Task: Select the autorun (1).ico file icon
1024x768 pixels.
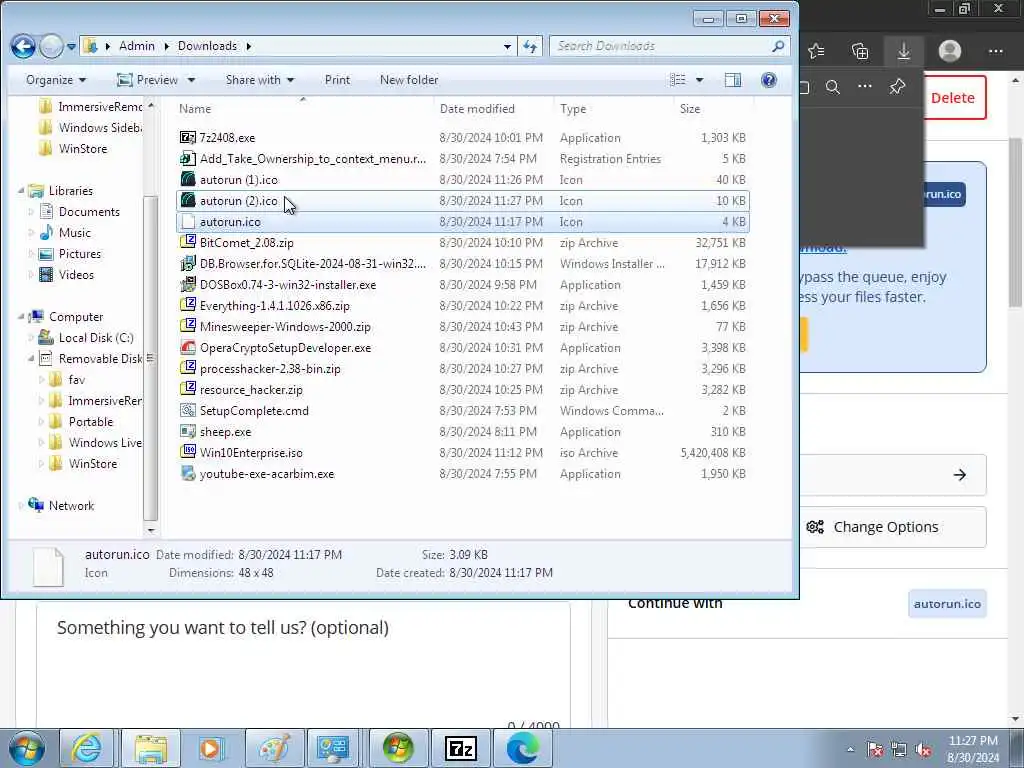Action: pyautogui.click(x=188, y=180)
